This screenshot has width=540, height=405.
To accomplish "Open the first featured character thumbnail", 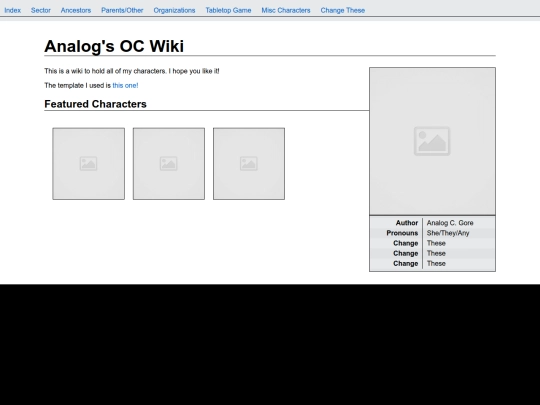I will (89, 164).
